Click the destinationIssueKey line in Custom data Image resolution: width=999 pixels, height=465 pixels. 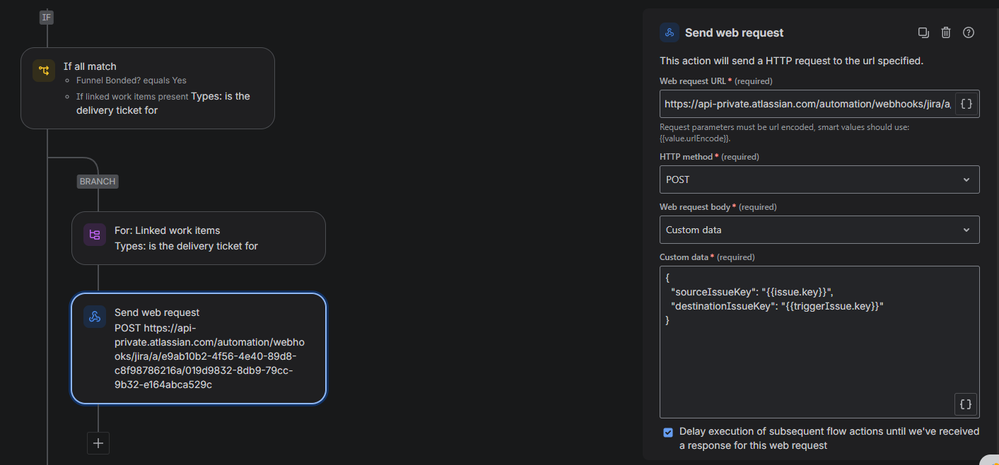(778, 306)
